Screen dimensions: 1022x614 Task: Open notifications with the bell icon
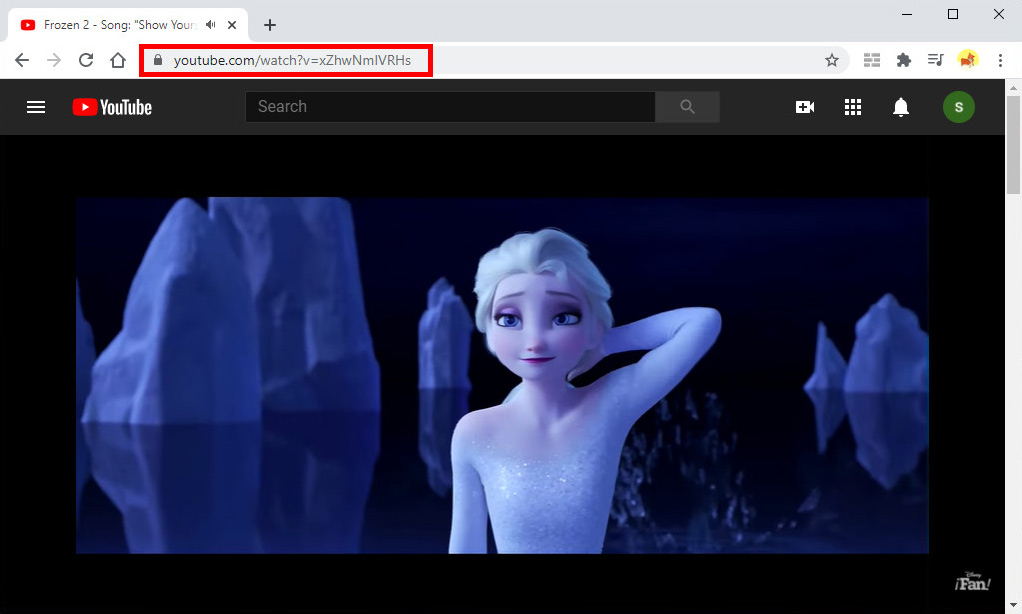[901, 107]
